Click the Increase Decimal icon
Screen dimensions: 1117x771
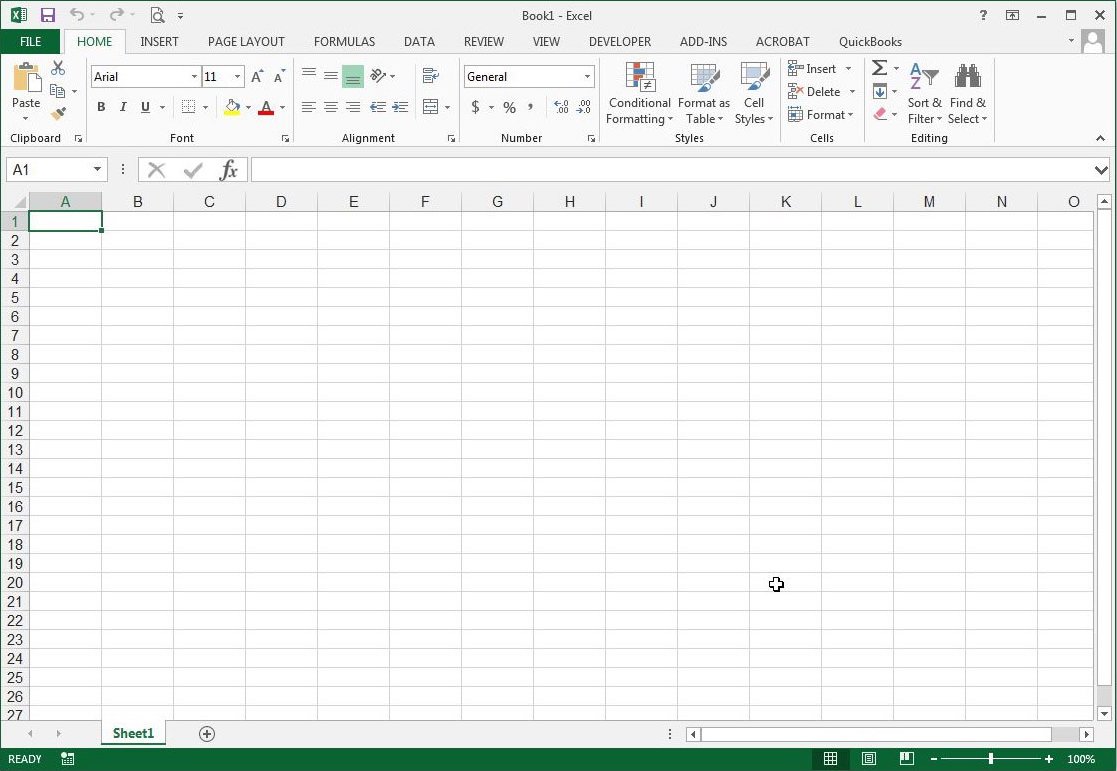click(x=561, y=107)
